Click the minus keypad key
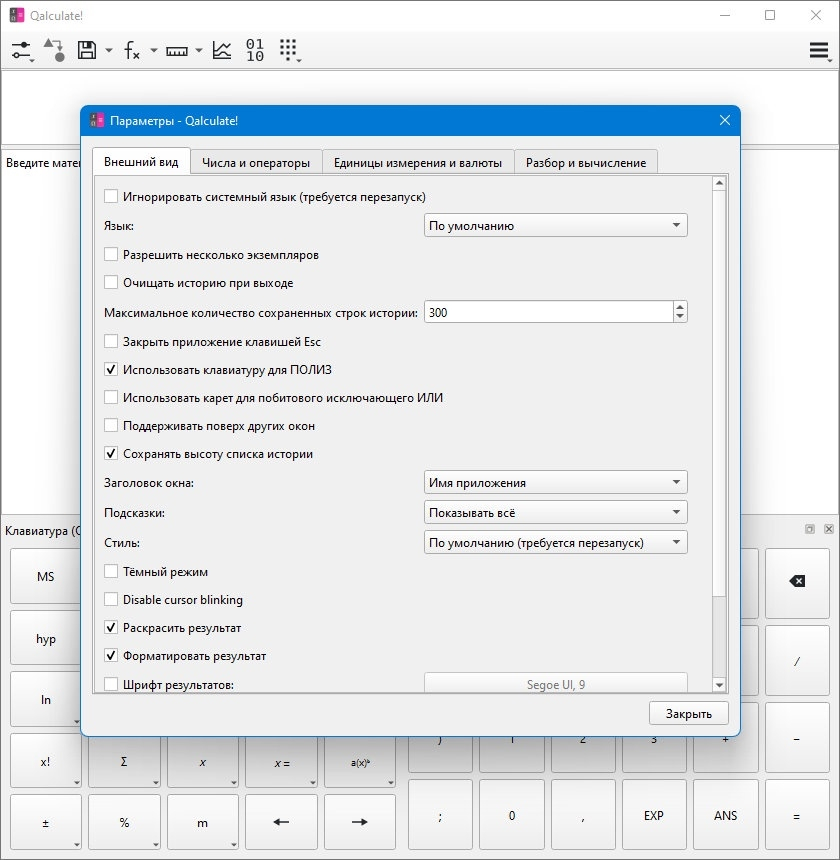 (797, 739)
